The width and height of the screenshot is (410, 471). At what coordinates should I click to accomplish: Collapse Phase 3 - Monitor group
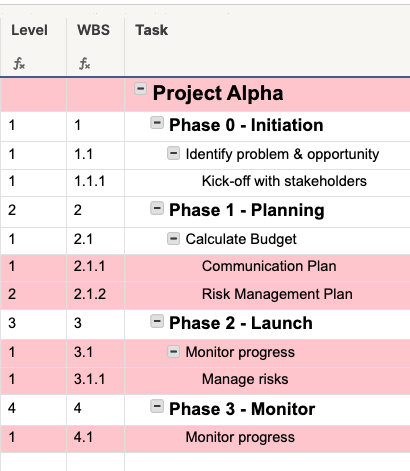click(157, 407)
